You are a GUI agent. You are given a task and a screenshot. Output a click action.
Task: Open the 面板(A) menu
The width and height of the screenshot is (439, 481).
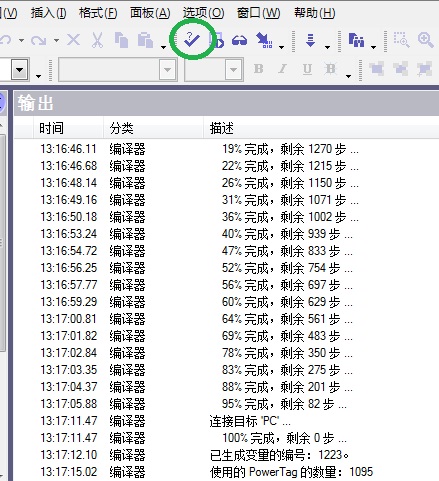[150, 13]
